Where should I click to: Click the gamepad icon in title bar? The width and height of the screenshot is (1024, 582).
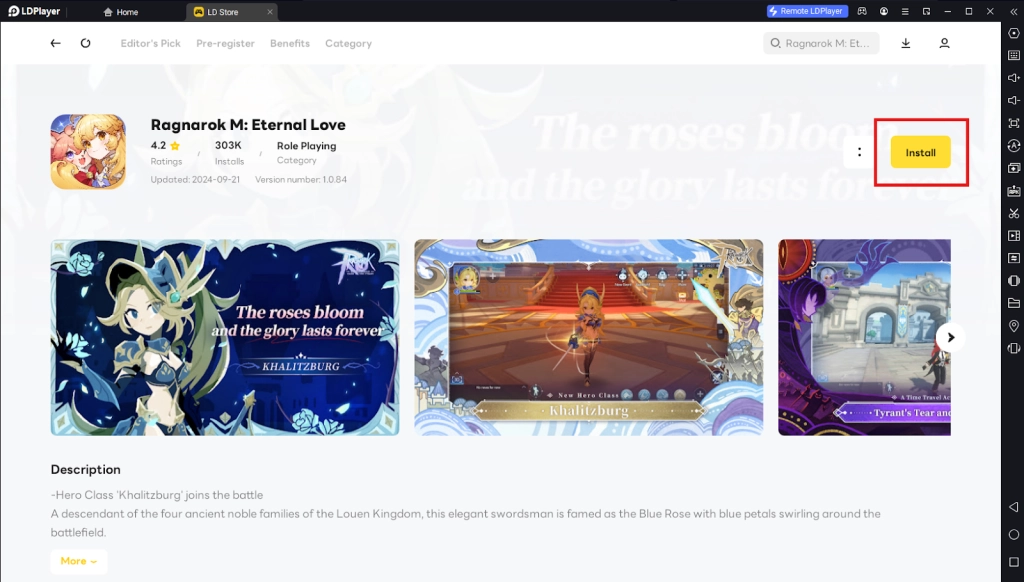click(x=862, y=11)
